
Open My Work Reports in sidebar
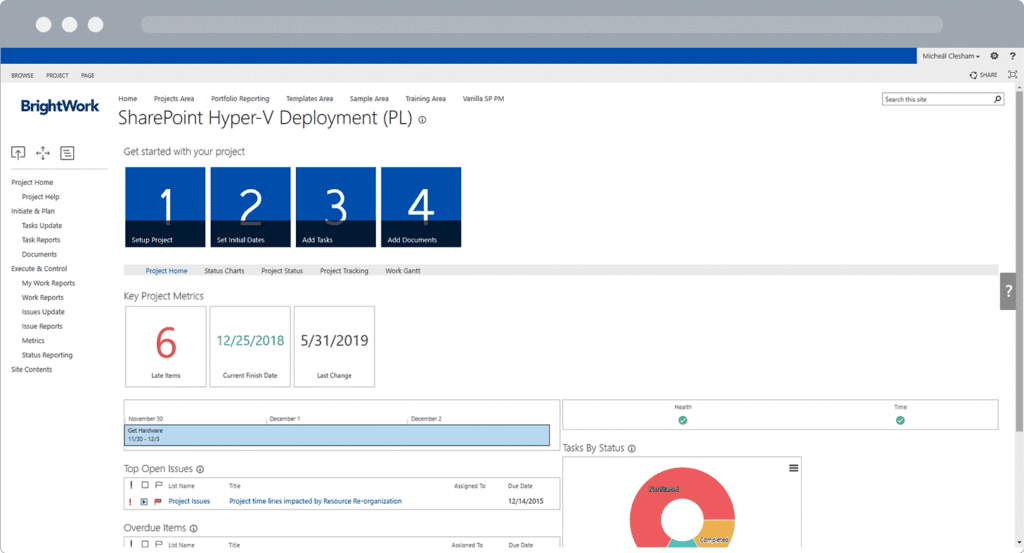tap(48, 283)
